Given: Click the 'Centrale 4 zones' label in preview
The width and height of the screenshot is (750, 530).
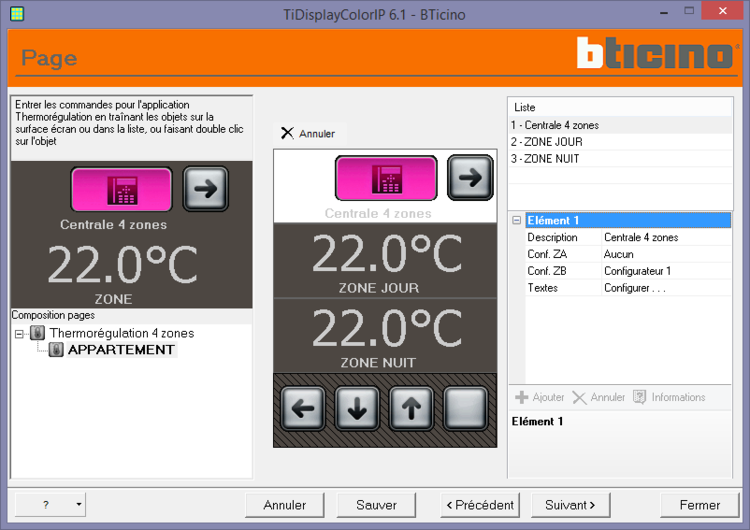Looking at the screenshot, I should click(x=378, y=213).
